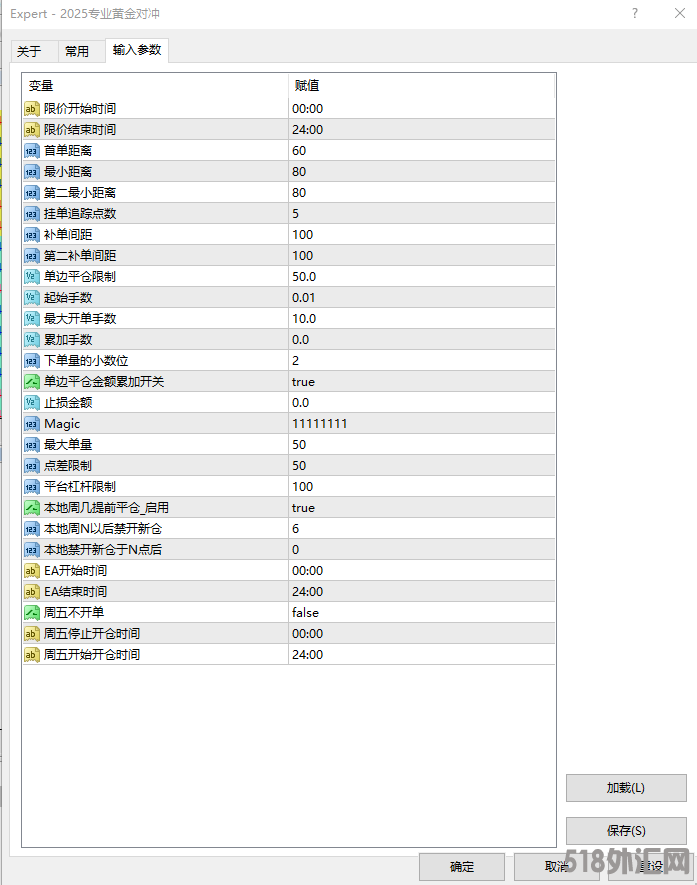
Task: Toggle the true value of 本地周几提前平仓_启用
Action: coord(303,507)
